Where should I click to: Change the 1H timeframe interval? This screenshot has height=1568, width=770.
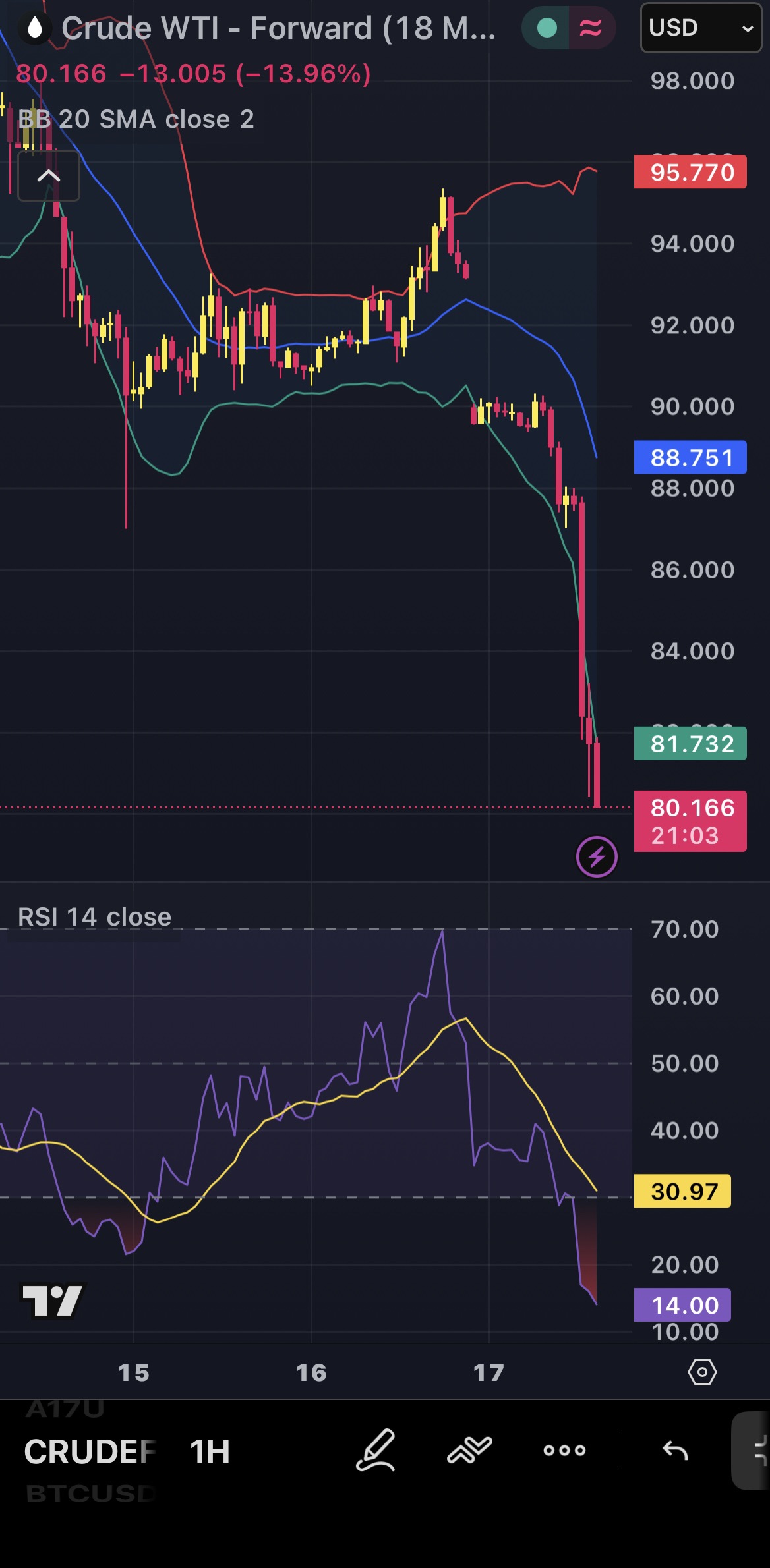tap(210, 1451)
